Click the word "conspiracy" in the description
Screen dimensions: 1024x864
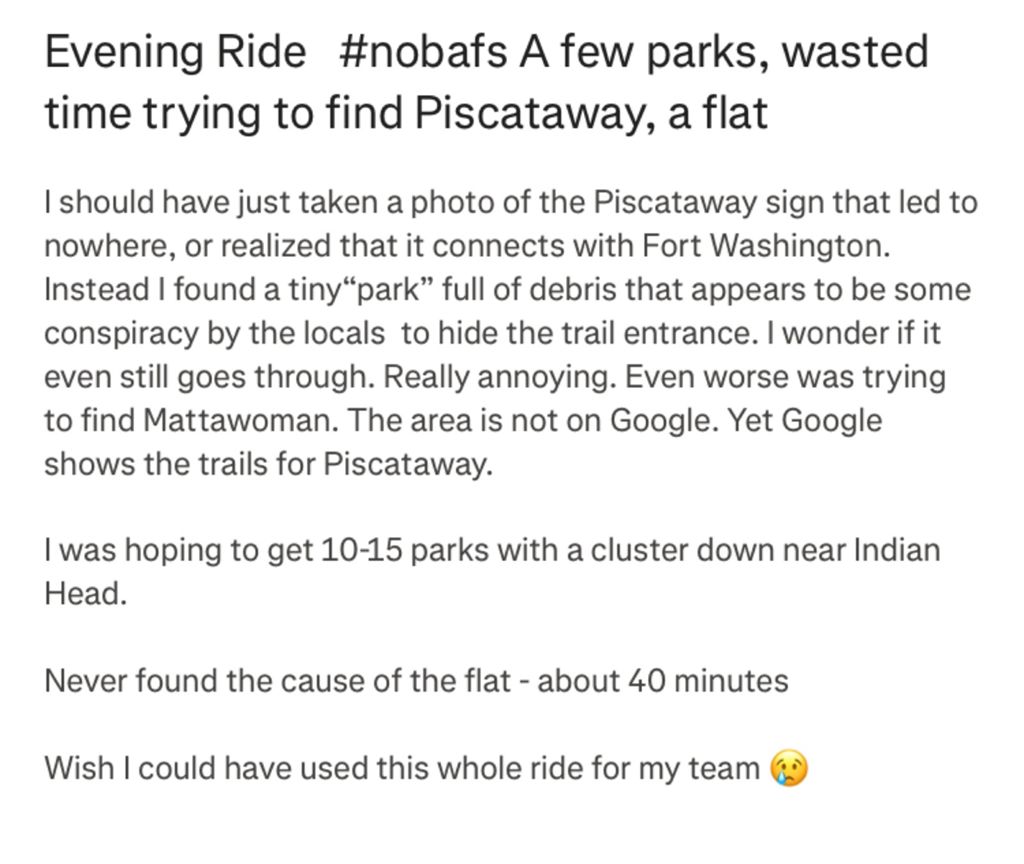(121, 334)
